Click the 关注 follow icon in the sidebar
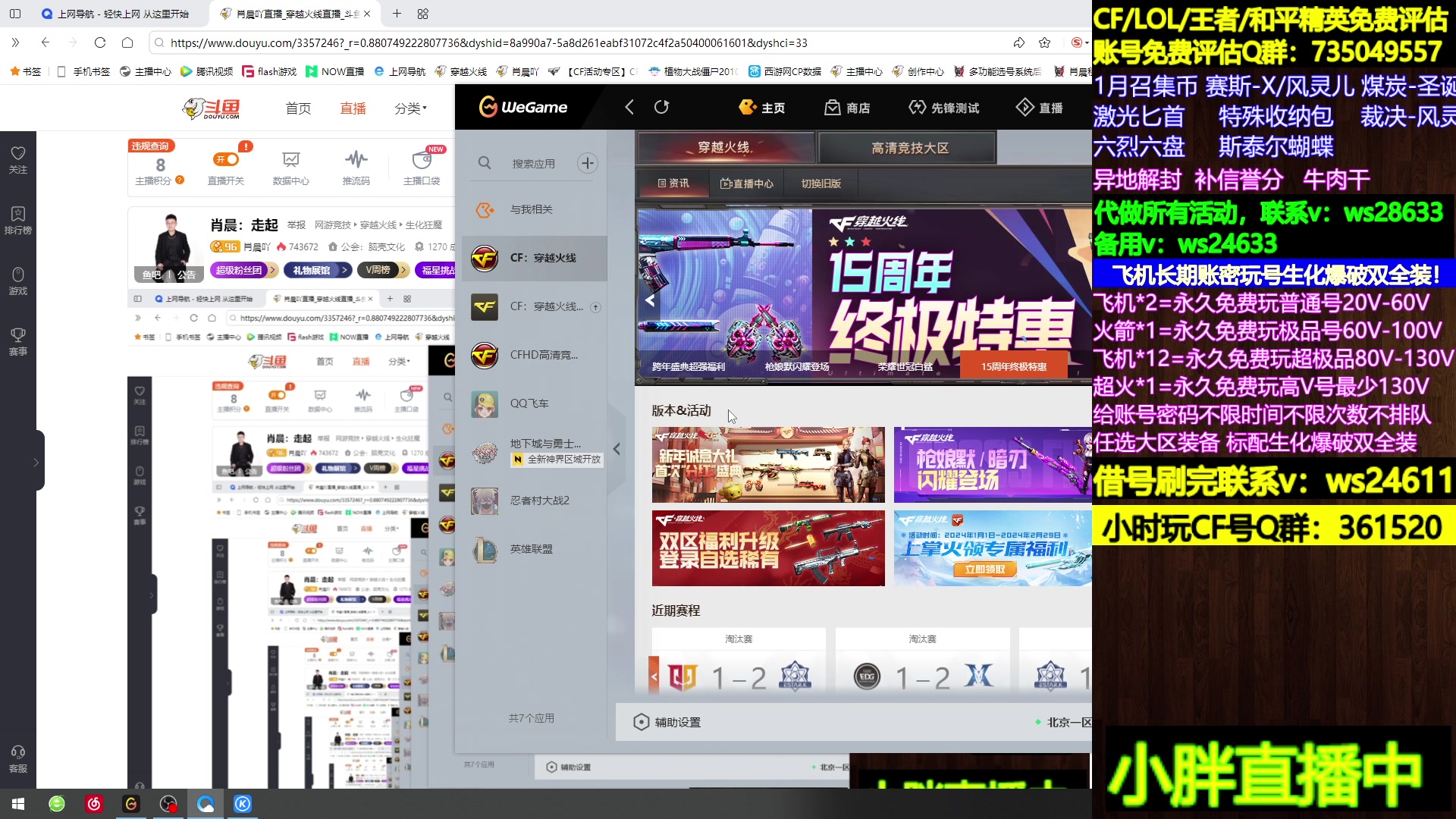 click(x=18, y=160)
